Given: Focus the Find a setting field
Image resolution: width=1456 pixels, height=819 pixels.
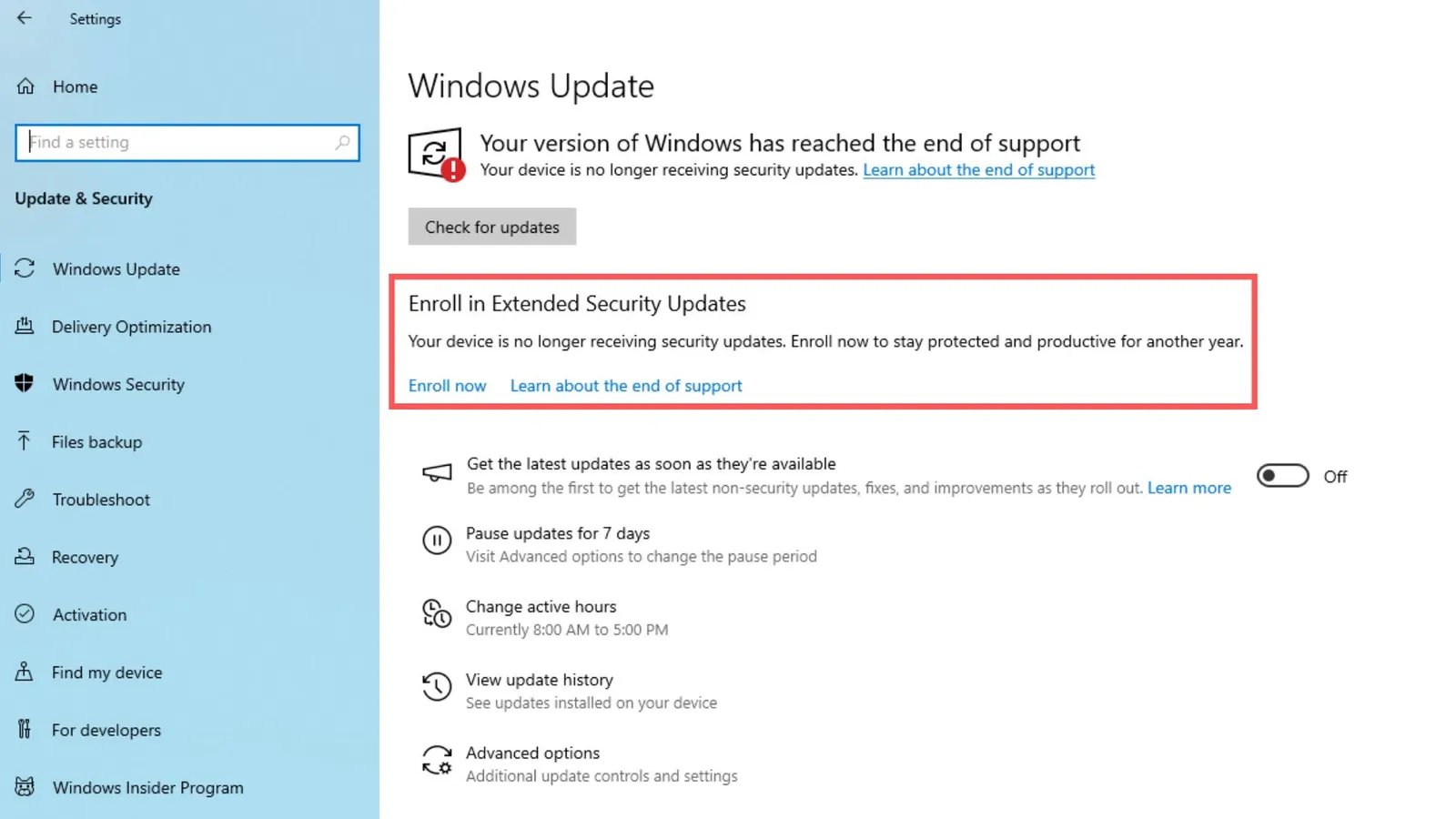Looking at the screenshot, I should point(187,143).
